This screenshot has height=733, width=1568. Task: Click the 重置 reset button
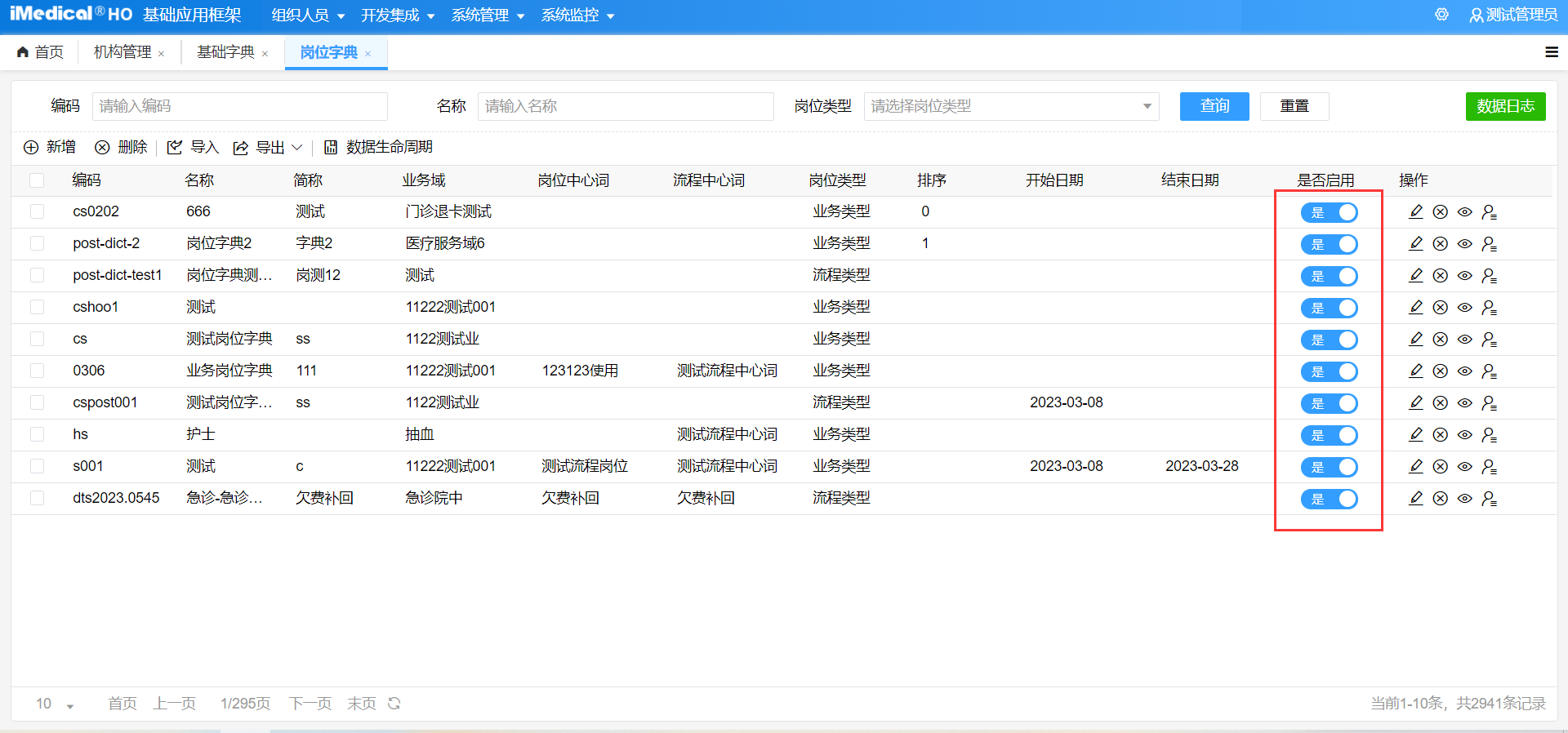pyautogui.click(x=1294, y=106)
